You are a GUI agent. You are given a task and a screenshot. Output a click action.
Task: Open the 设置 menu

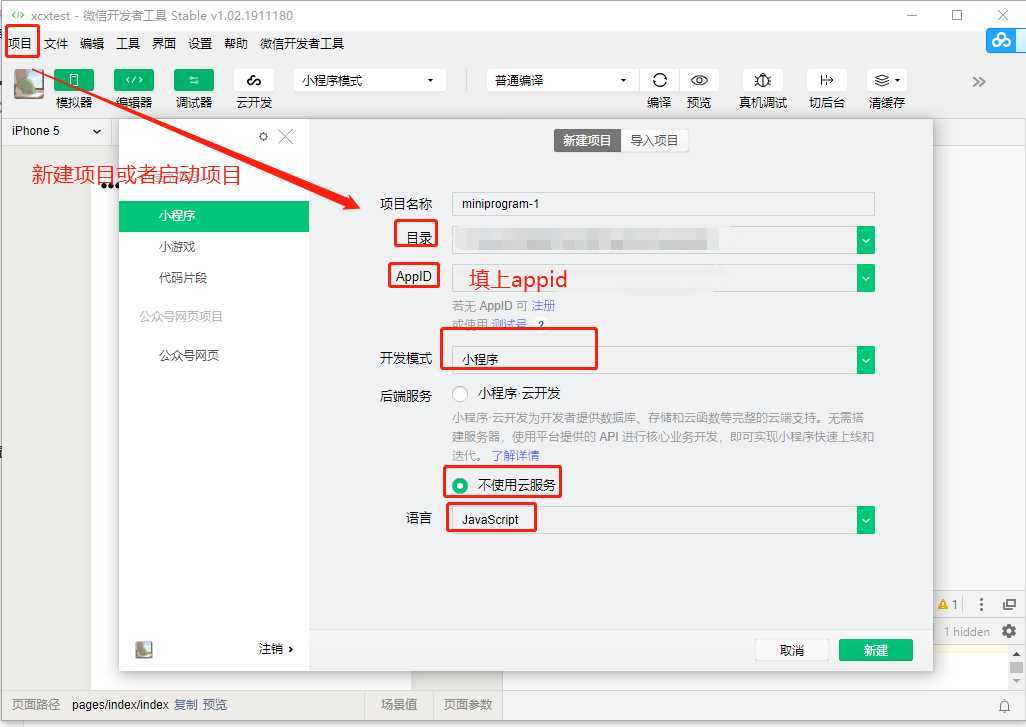pos(200,43)
